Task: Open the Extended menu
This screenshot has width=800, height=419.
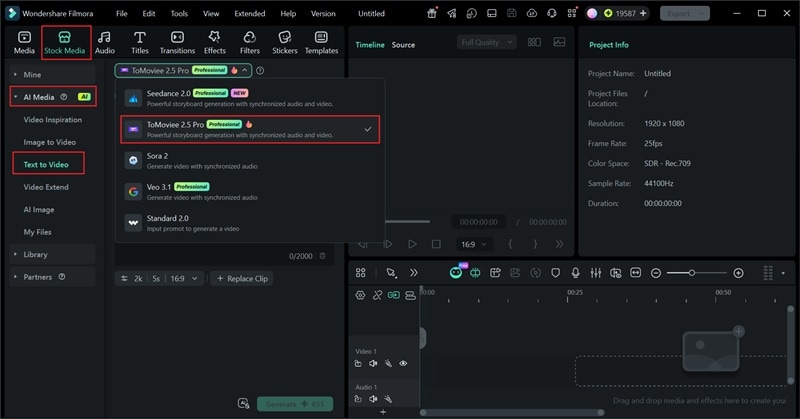Action: (249, 14)
